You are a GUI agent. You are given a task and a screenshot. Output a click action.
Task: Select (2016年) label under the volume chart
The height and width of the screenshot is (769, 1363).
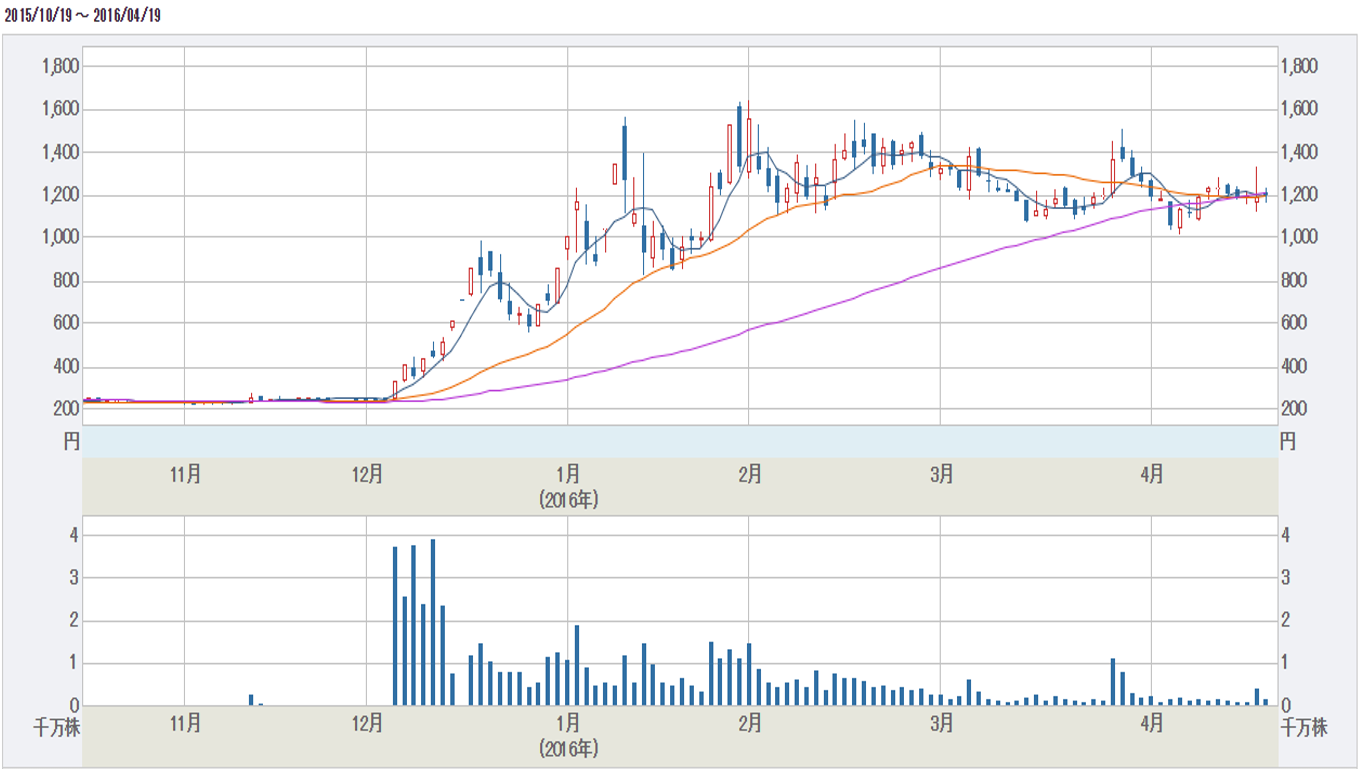568,747
